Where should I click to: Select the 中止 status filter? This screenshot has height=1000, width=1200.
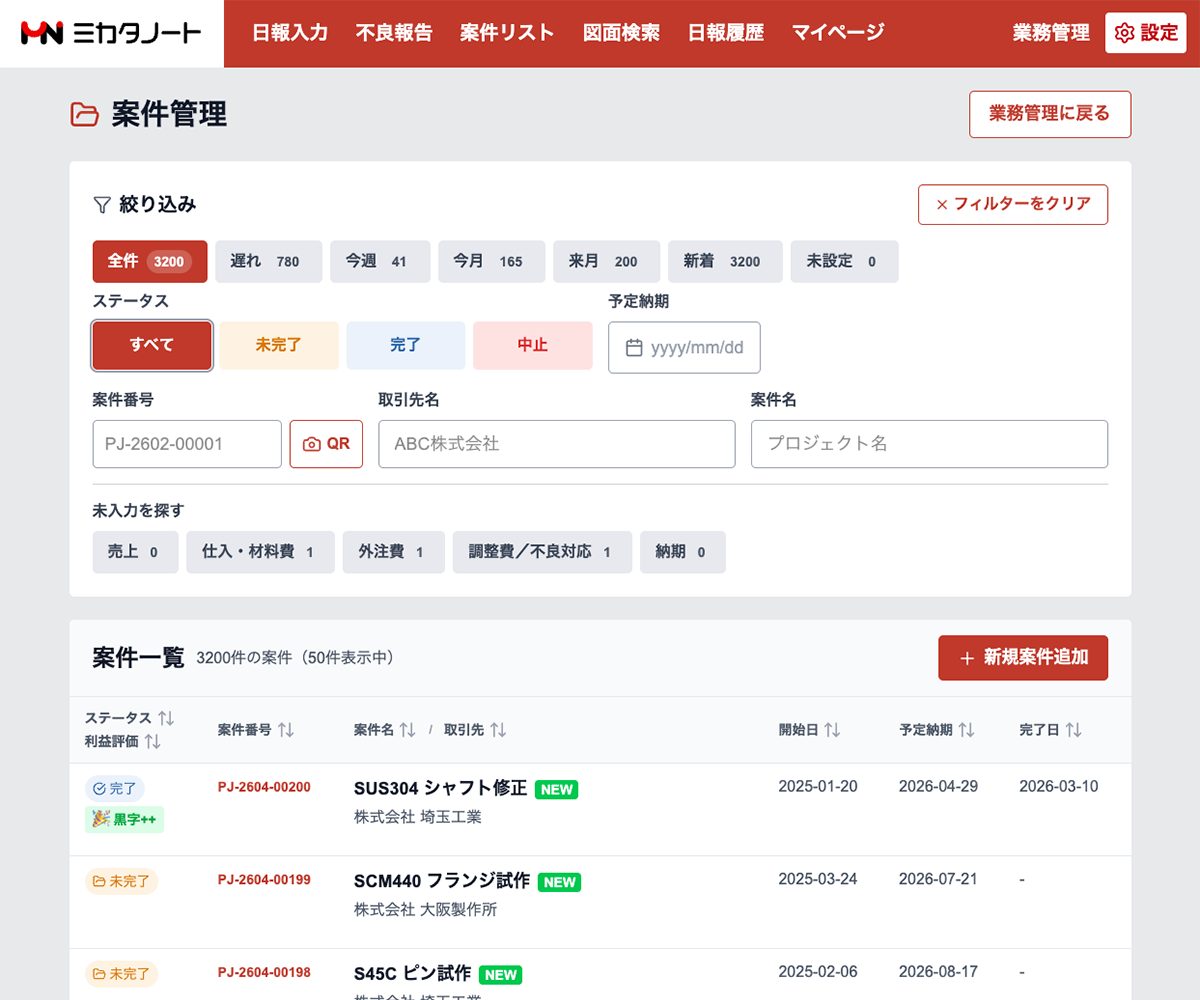click(532, 345)
